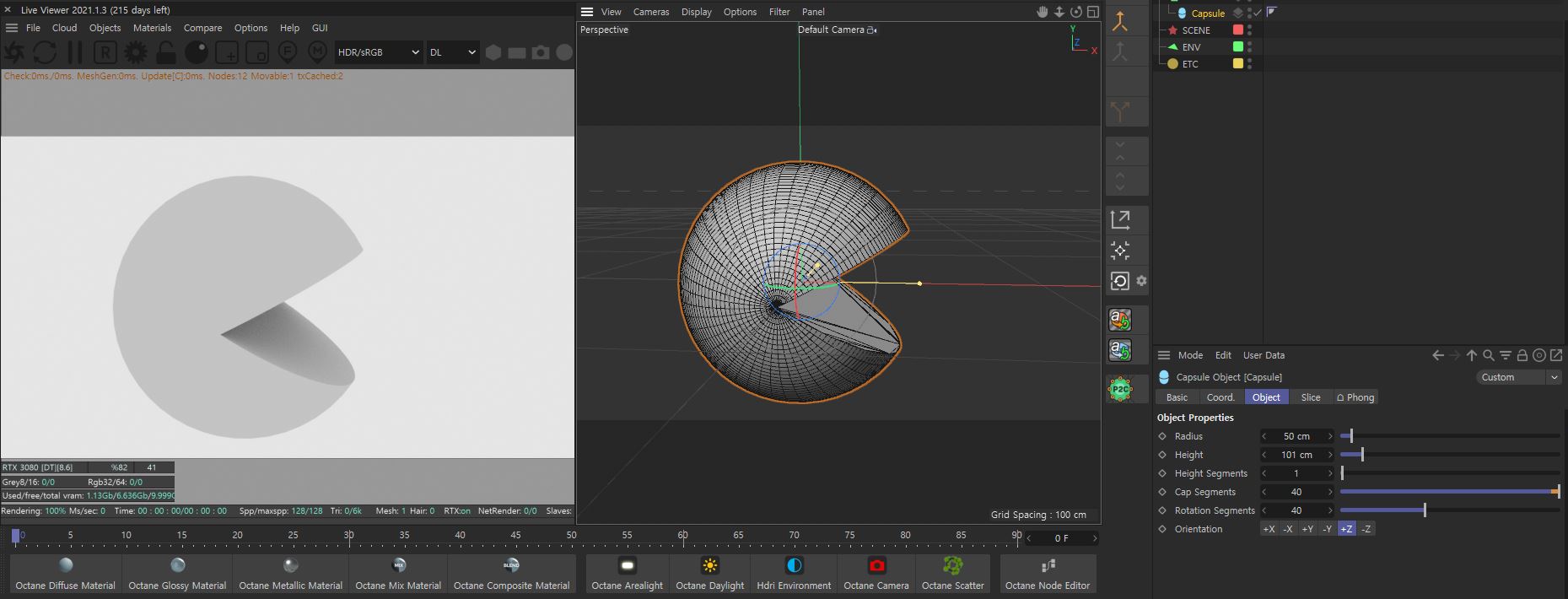The width and height of the screenshot is (1568, 599).
Task: Open the DL kernel dropdown
Action: 453,52
